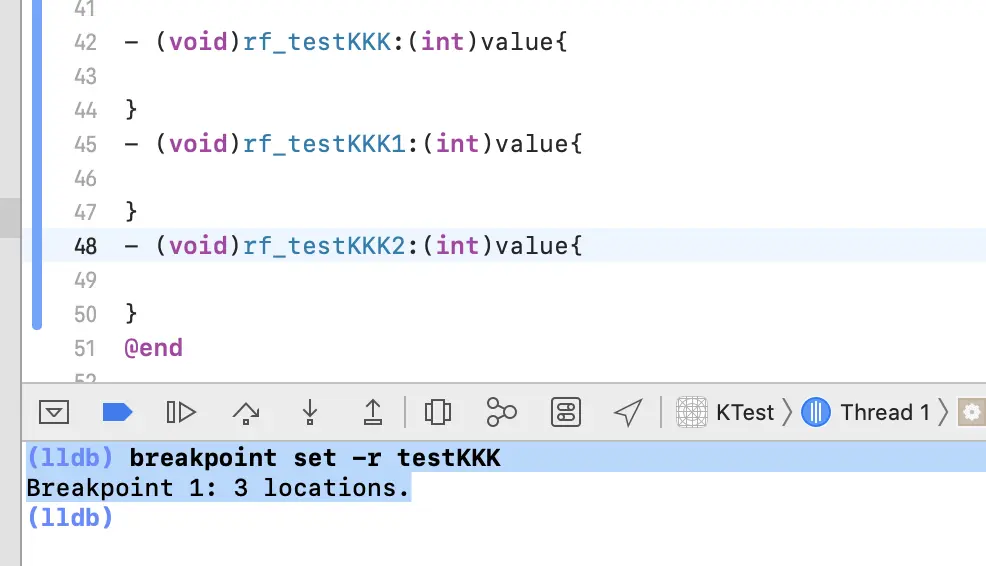Click line number 42 in the gutter

[86, 42]
